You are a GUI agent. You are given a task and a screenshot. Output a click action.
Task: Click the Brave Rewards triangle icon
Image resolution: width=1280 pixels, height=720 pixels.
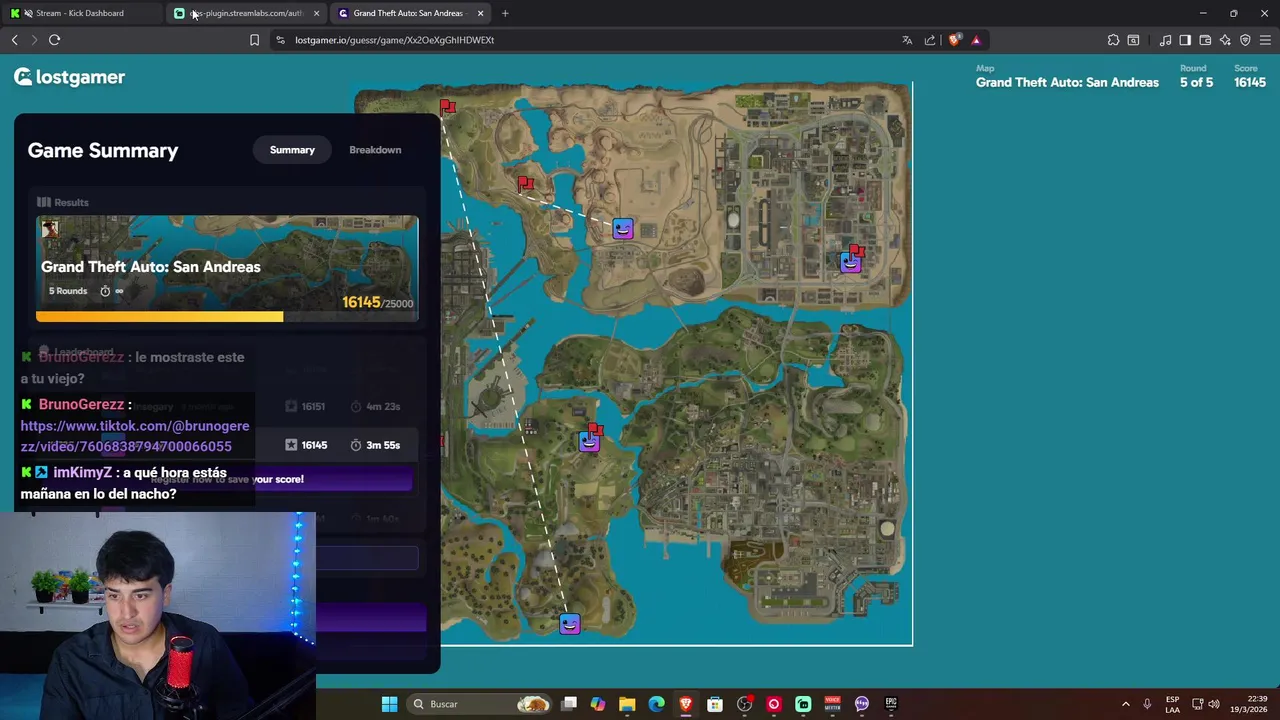[976, 40]
